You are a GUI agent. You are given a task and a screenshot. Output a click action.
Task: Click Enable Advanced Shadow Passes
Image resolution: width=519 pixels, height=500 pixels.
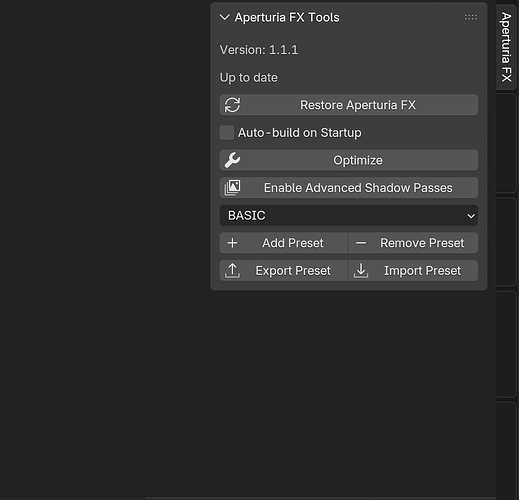pyautogui.click(x=349, y=188)
